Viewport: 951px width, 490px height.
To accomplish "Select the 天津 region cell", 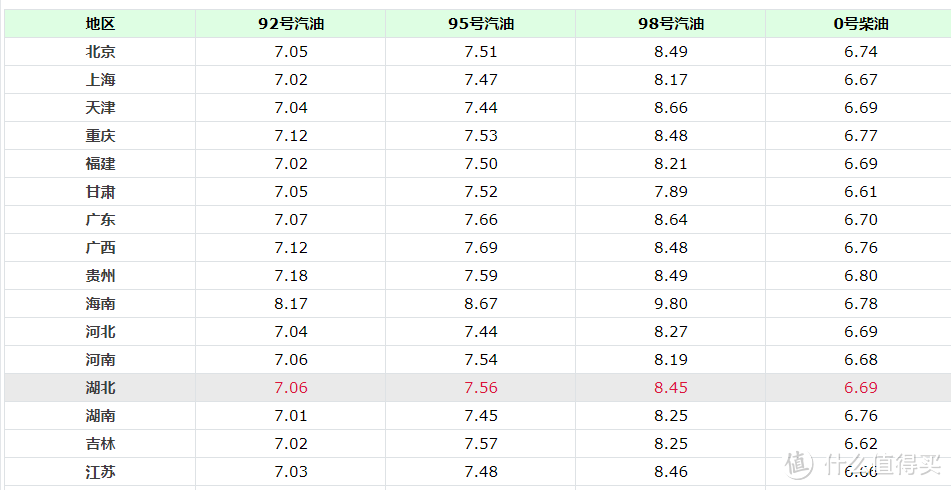I will click(100, 107).
